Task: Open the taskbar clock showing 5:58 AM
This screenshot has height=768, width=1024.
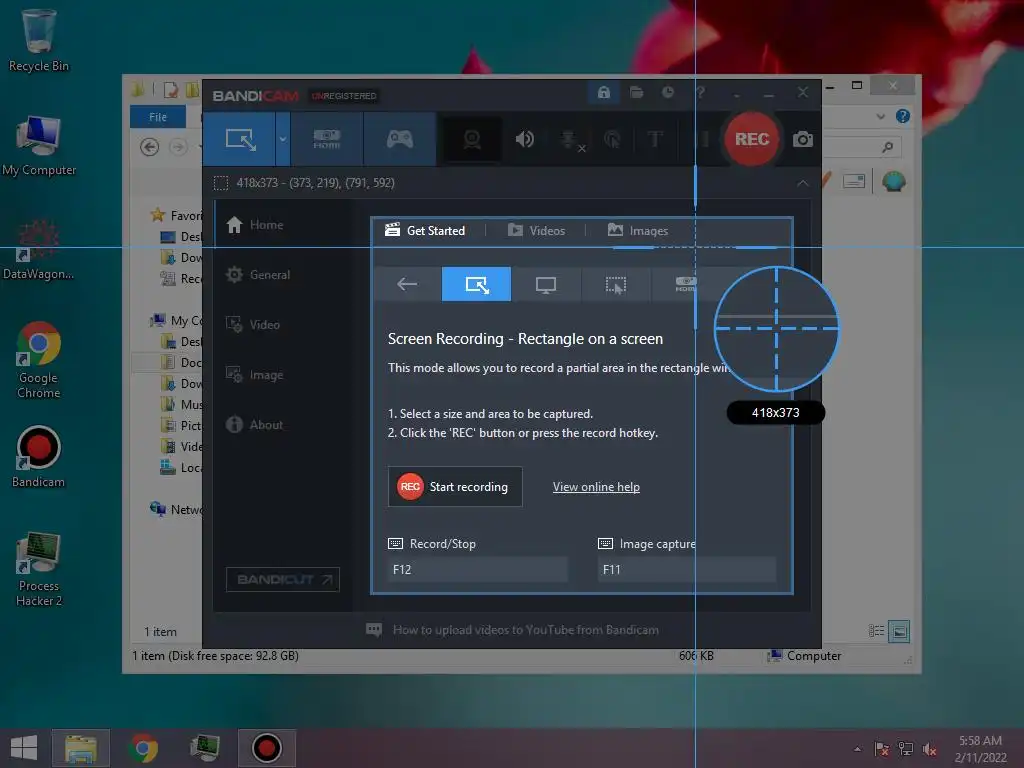Action: (x=980, y=749)
